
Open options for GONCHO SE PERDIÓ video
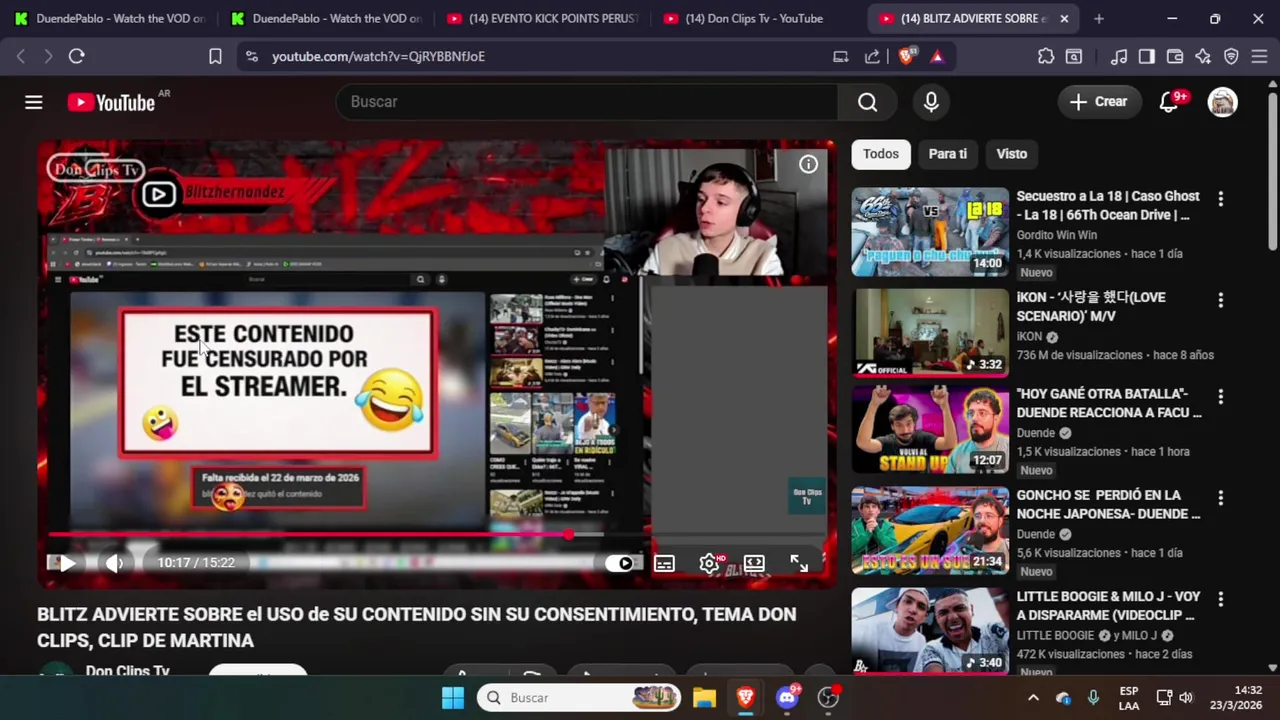point(1220,498)
